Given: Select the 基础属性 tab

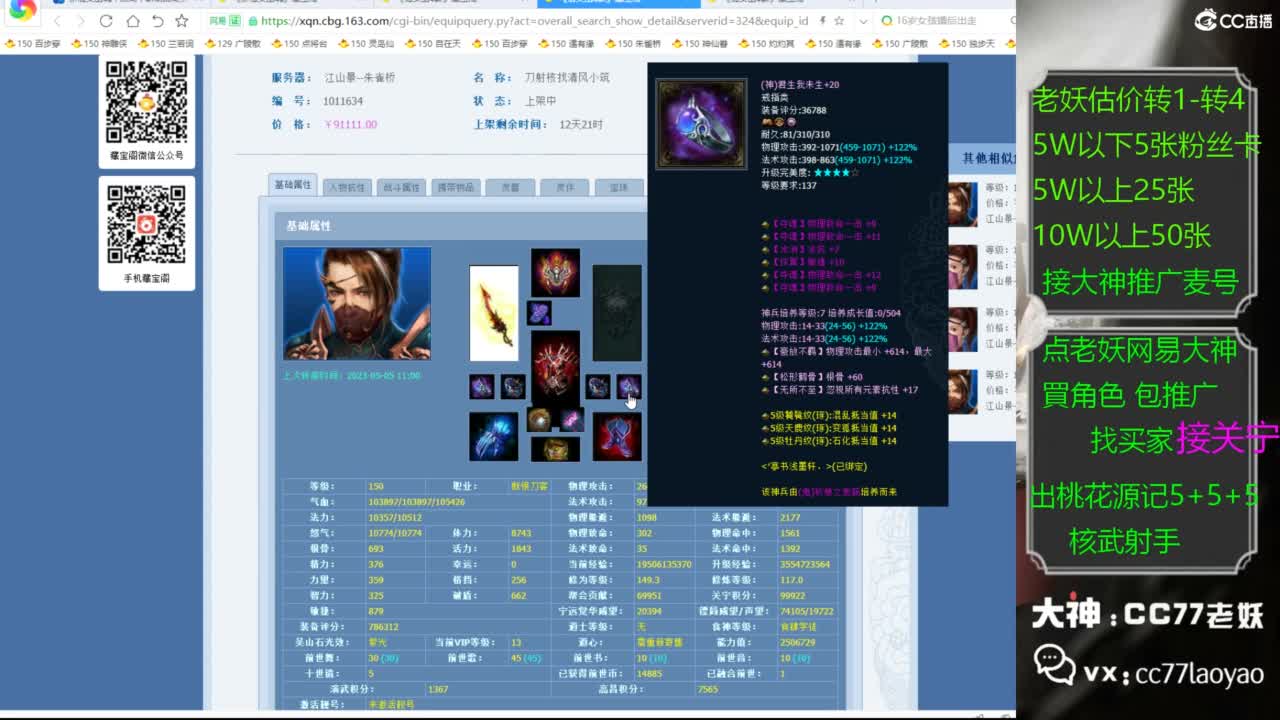Looking at the screenshot, I should click(294, 185).
